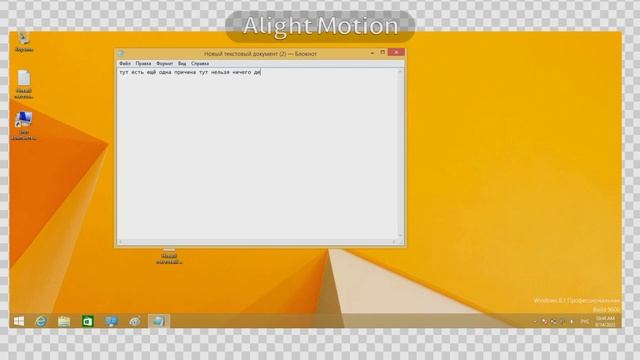Show hidden system tray icons
Screen dimensions: 640x360
535,322
